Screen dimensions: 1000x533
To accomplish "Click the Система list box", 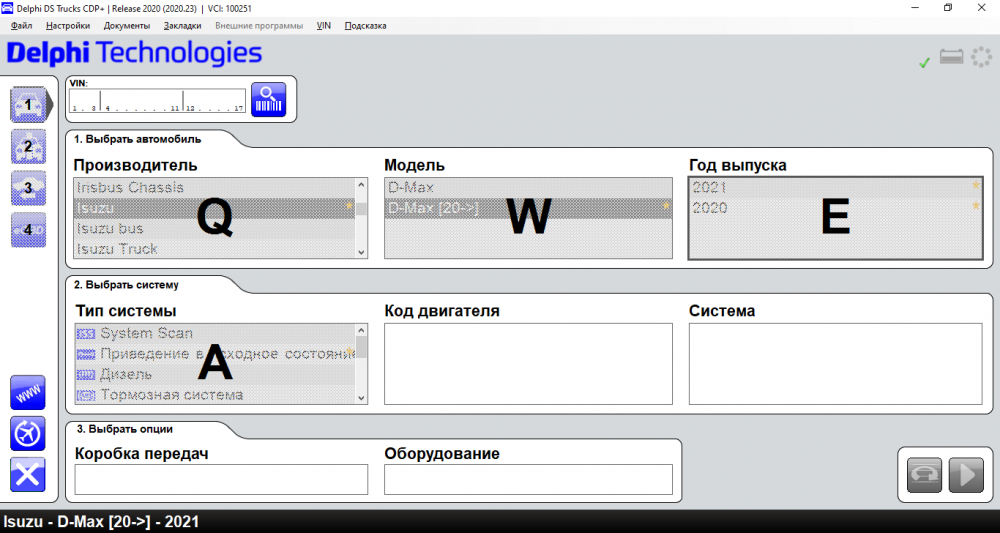I will (835, 364).
